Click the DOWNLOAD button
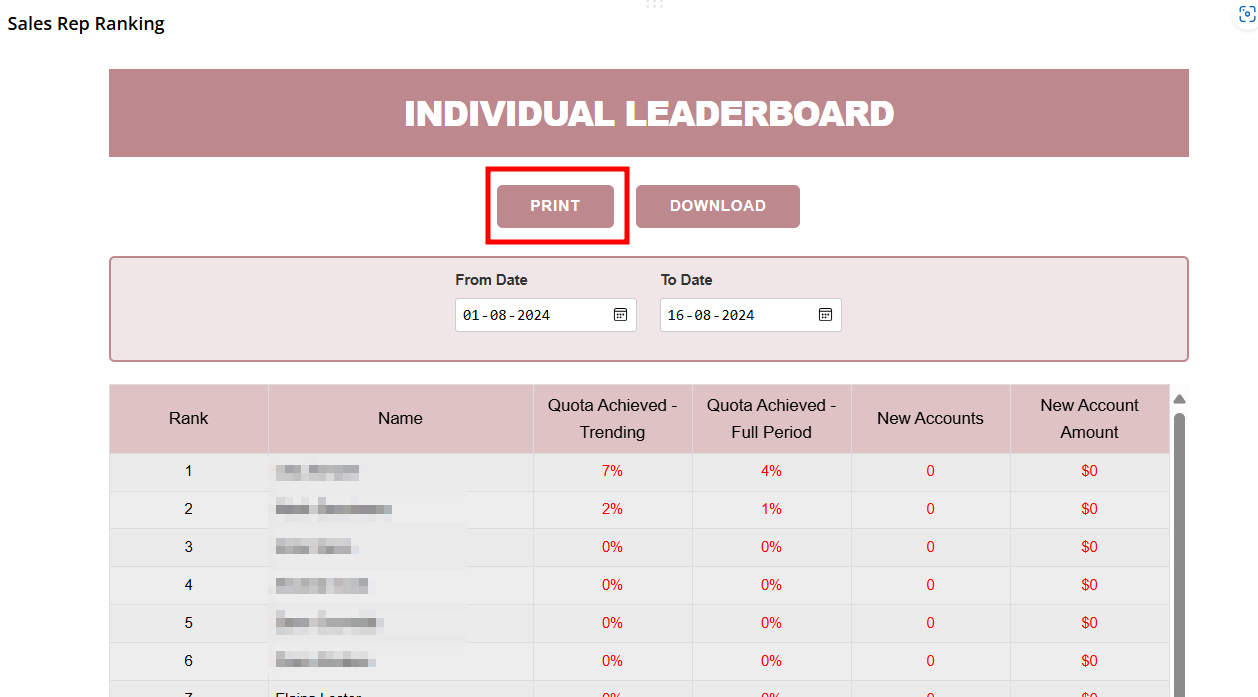This screenshot has height=697, width=1258. [x=717, y=206]
